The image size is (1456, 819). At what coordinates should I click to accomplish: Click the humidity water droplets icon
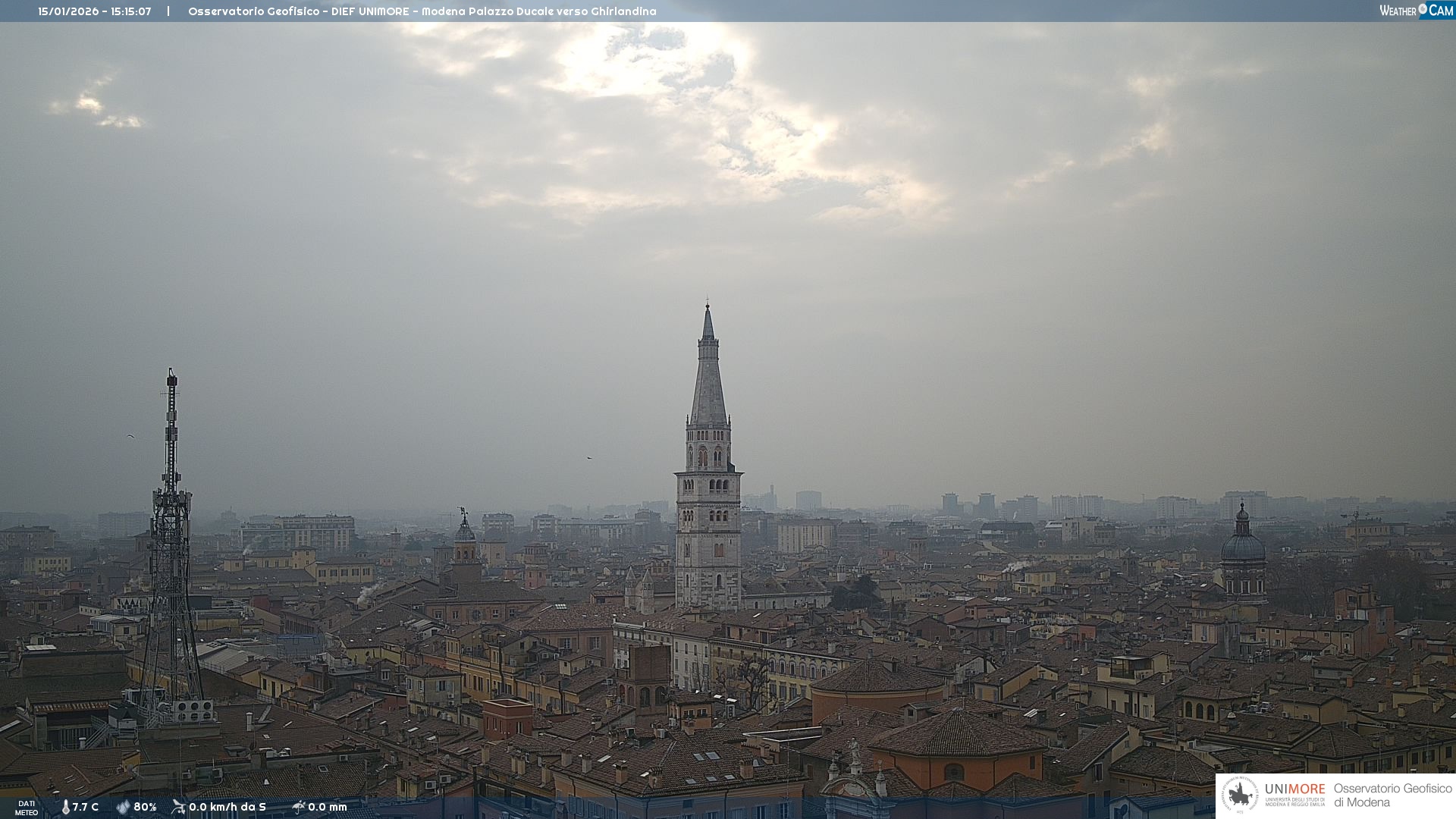click(123, 807)
